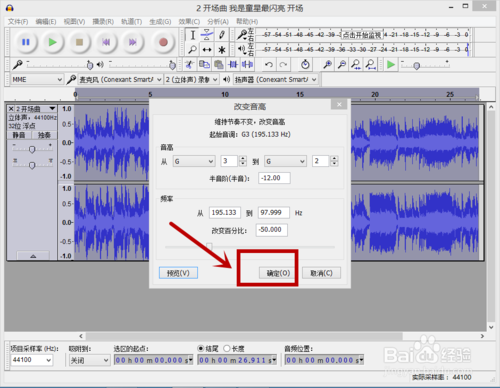Click the percent change slider in dialog

coord(250,247)
